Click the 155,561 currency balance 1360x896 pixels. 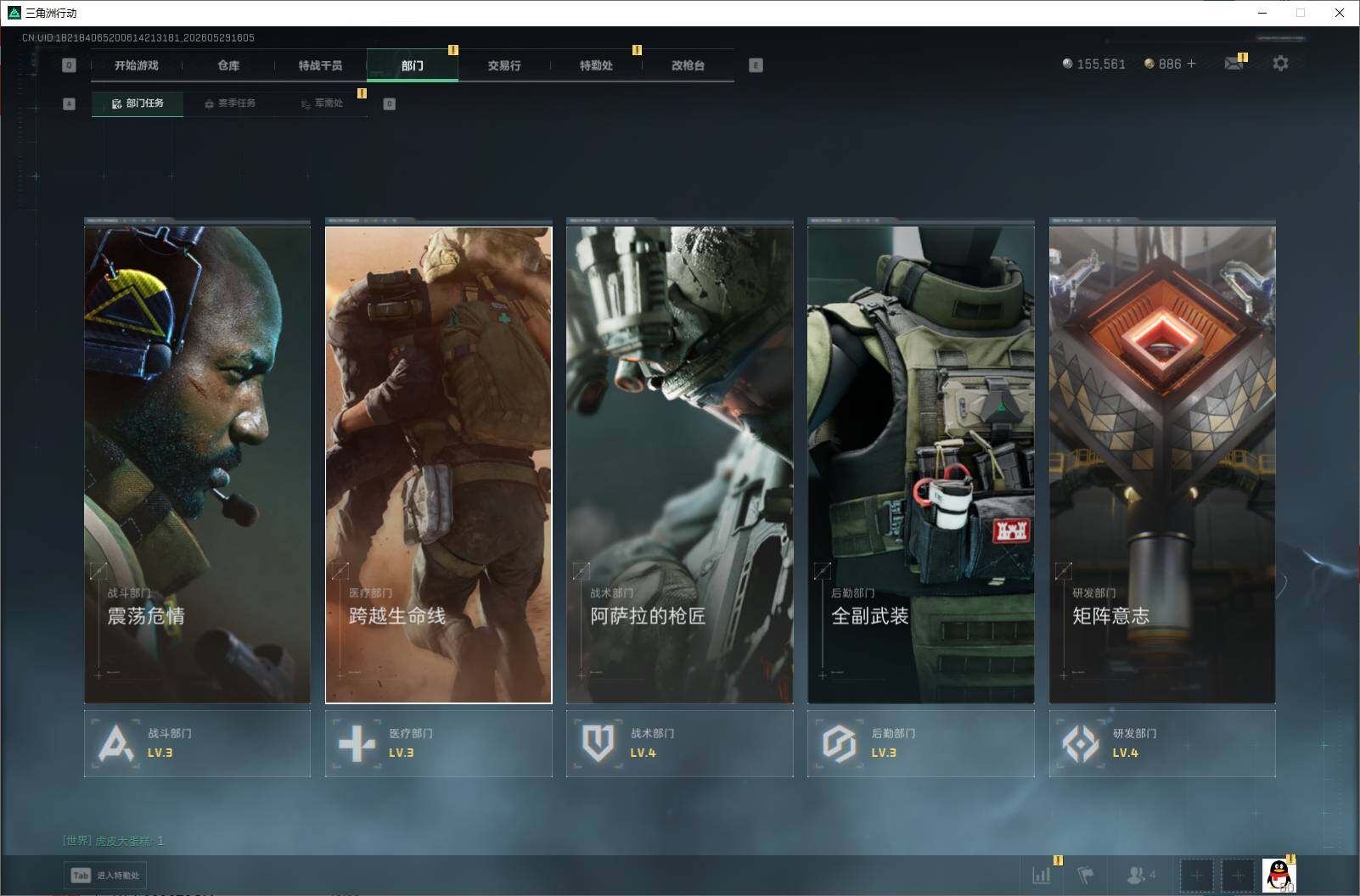pos(1093,64)
